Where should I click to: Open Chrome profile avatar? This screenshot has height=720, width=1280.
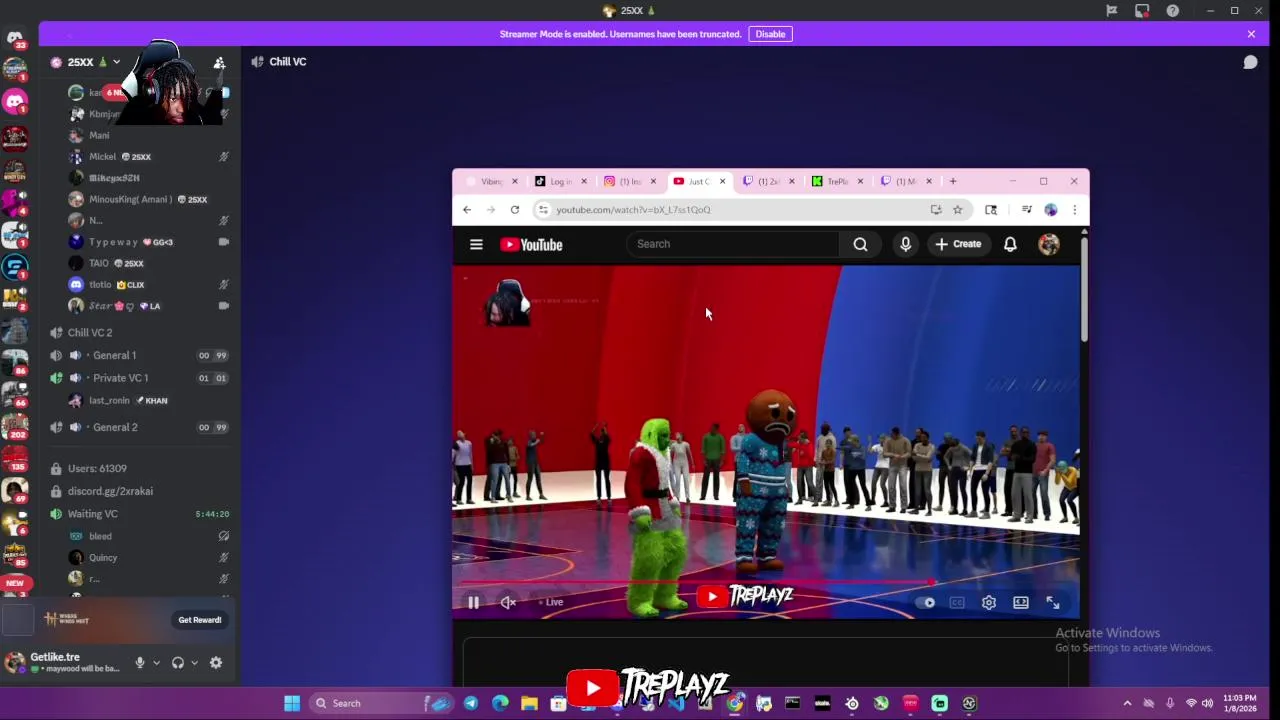(1050, 210)
